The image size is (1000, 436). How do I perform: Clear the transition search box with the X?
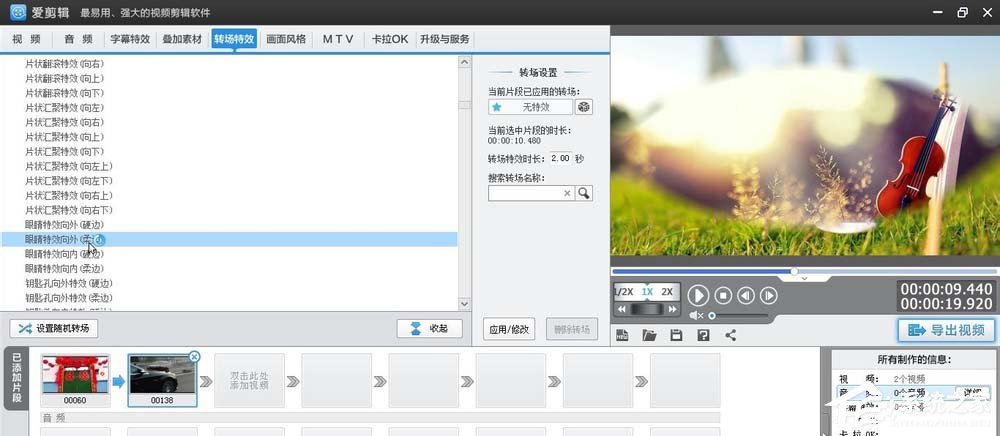(x=567, y=193)
